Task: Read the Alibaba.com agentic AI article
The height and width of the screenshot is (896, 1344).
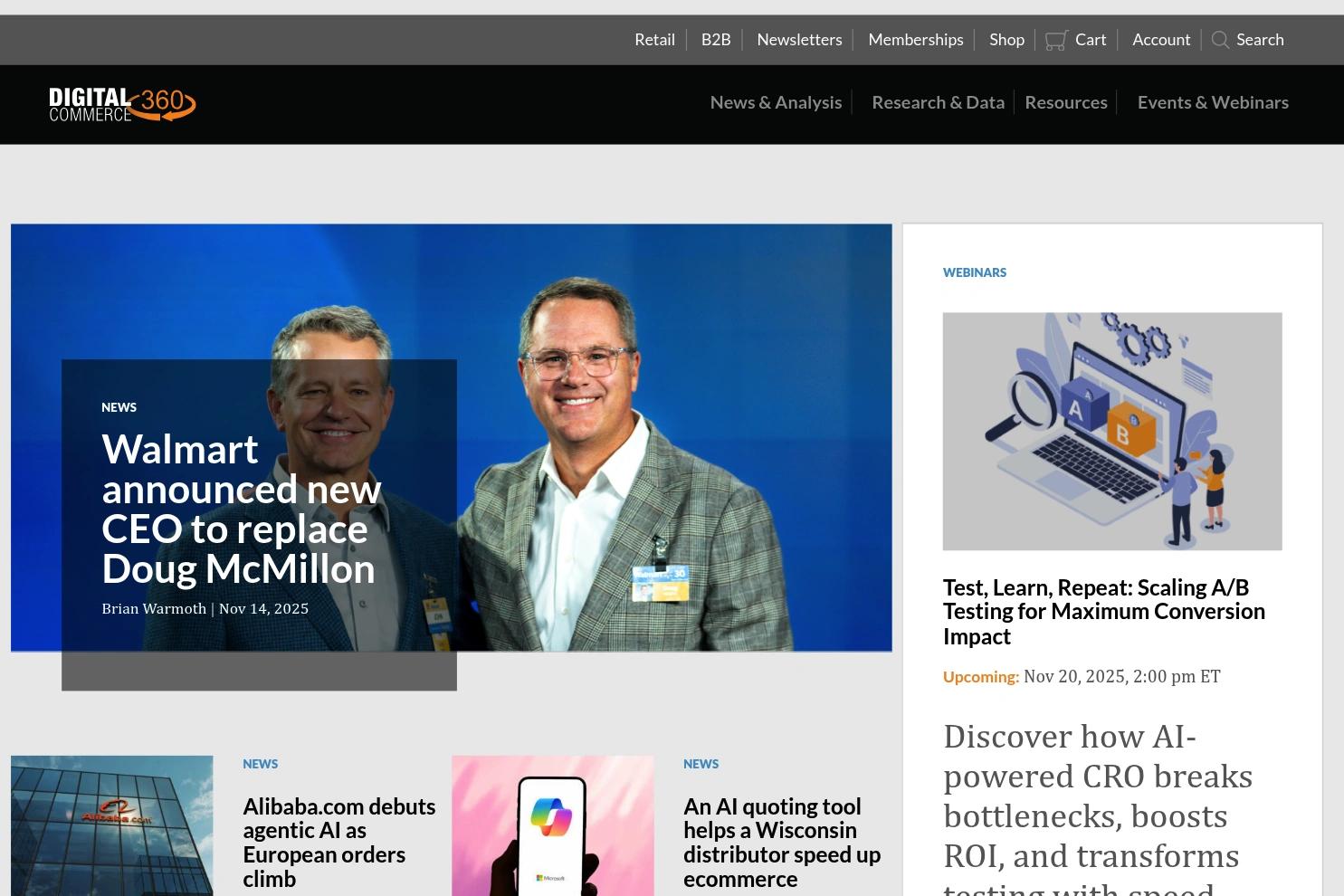Action: pyautogui.click(x=338, y=841)
